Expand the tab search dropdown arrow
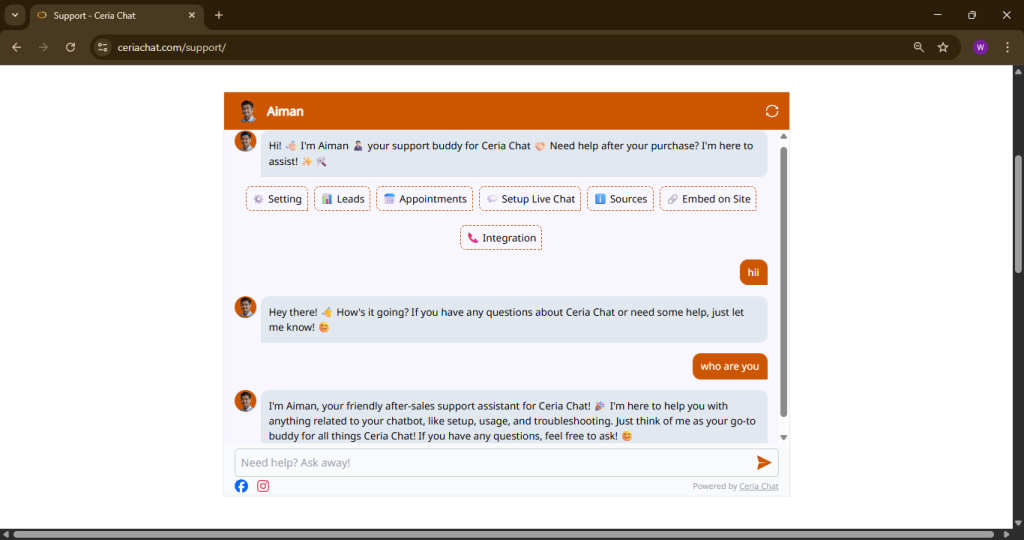 (x=15, y=15)
